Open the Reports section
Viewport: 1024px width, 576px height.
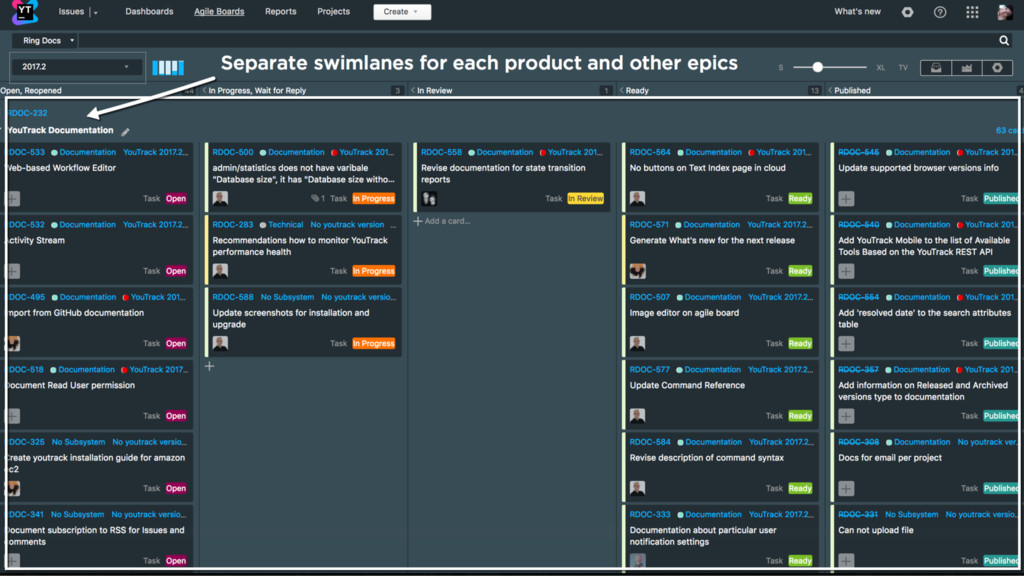tap(280, 12)
